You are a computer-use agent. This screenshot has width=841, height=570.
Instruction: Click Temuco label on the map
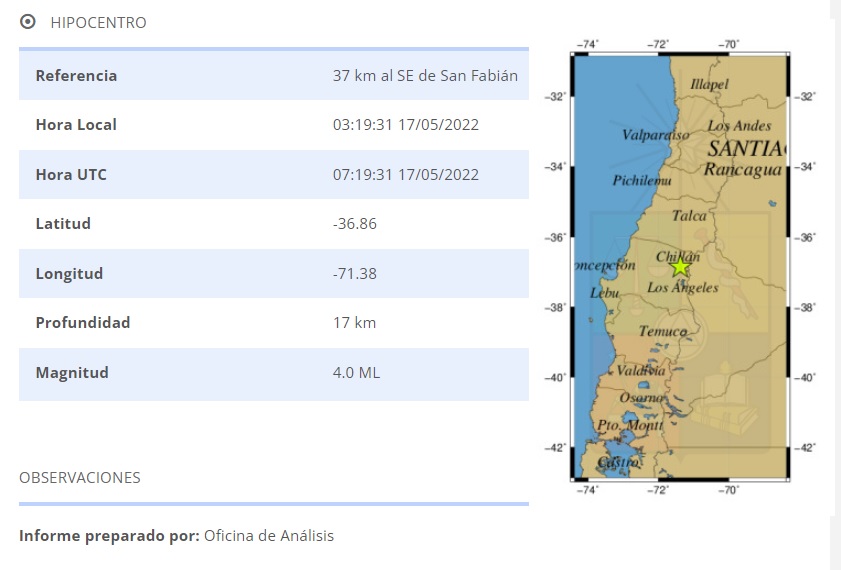tap(662, 331)
